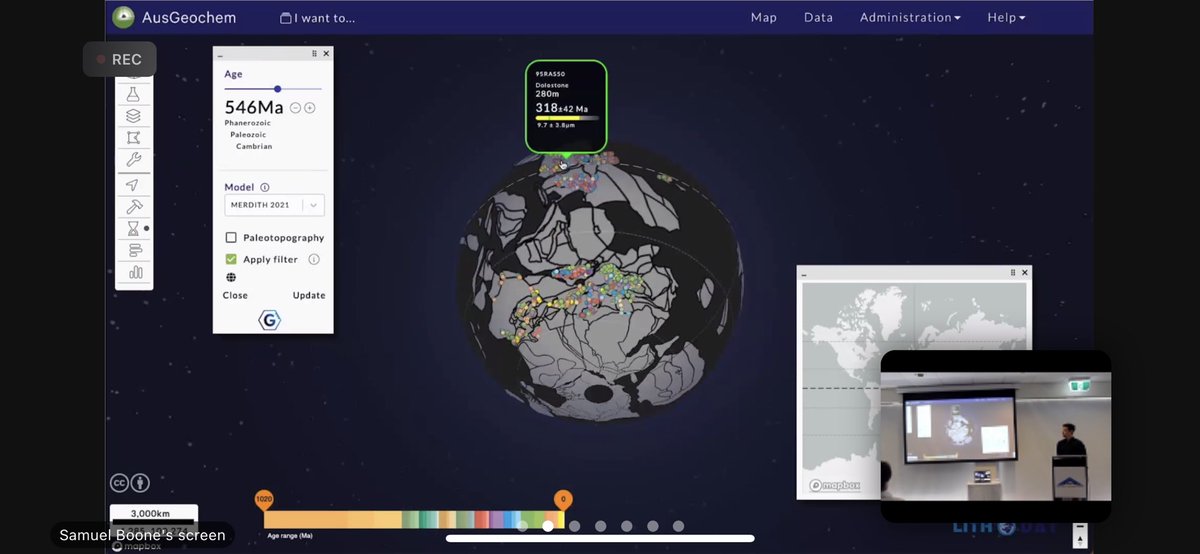
Task: Open the wrench settings tool
Action: coord(134,160)
